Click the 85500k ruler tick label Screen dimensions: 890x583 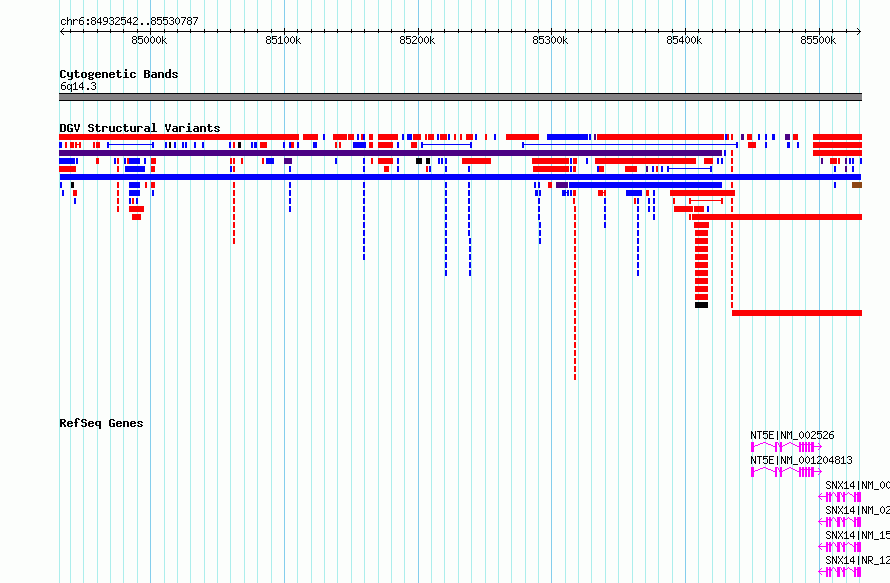[818, 40]
